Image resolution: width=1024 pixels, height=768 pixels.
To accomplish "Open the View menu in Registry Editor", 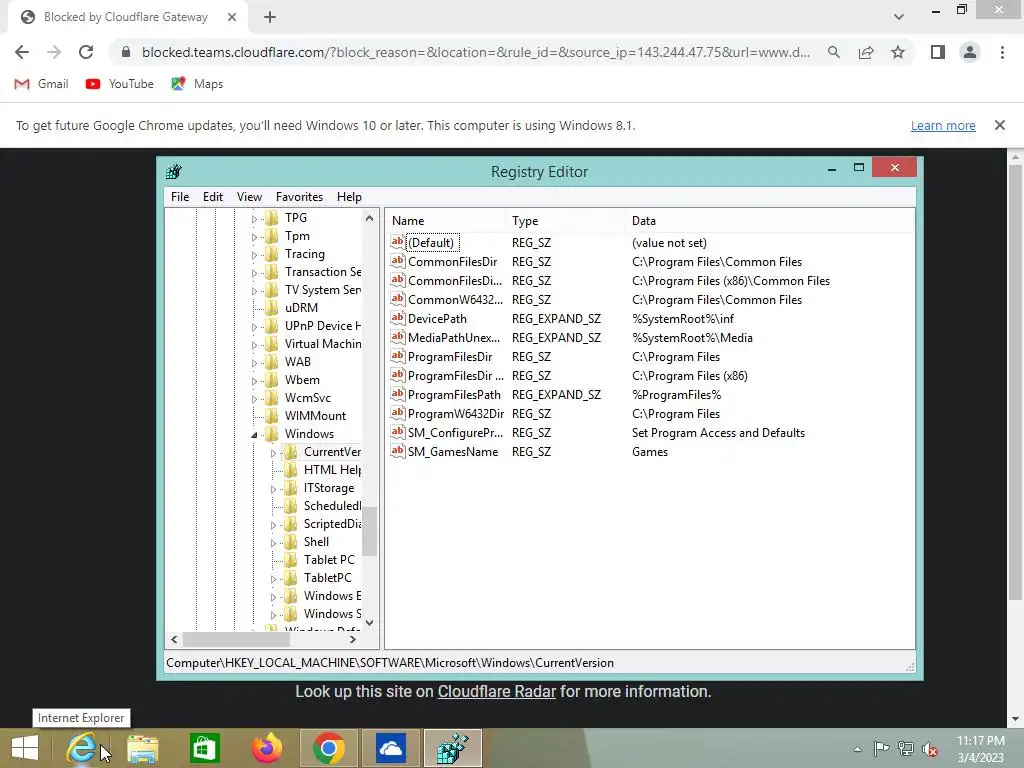I will pos(249,197).
